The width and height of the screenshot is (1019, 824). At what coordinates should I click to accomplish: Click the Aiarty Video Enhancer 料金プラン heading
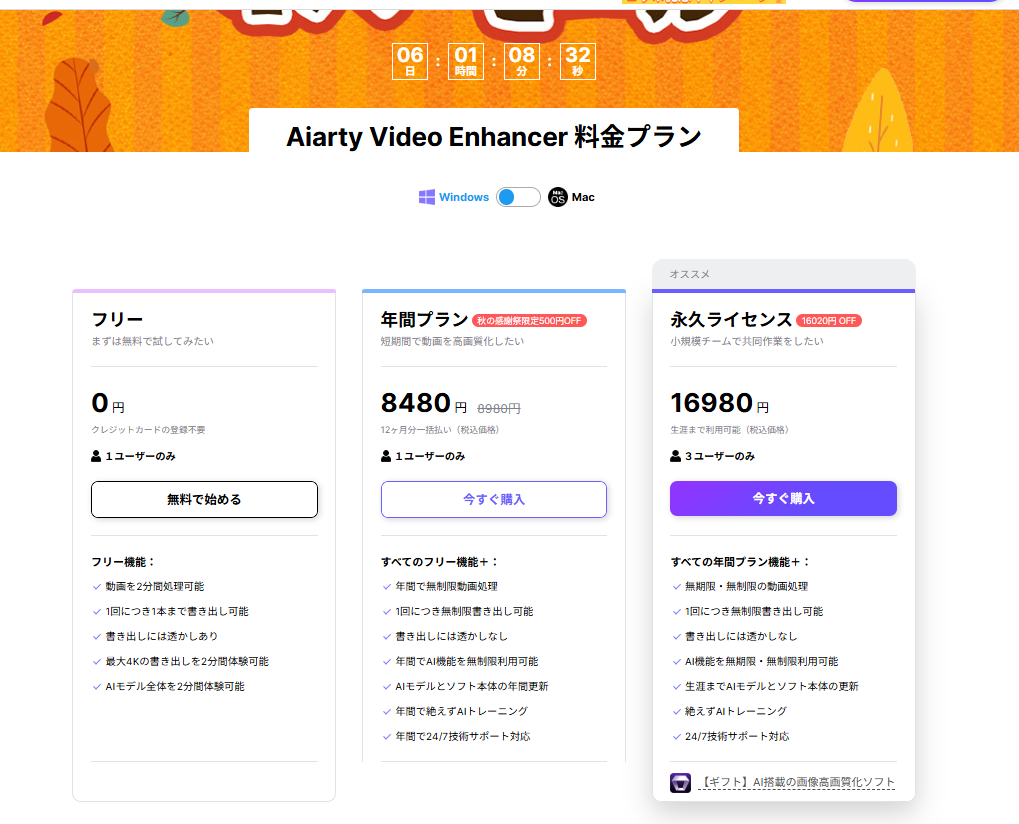494,137
